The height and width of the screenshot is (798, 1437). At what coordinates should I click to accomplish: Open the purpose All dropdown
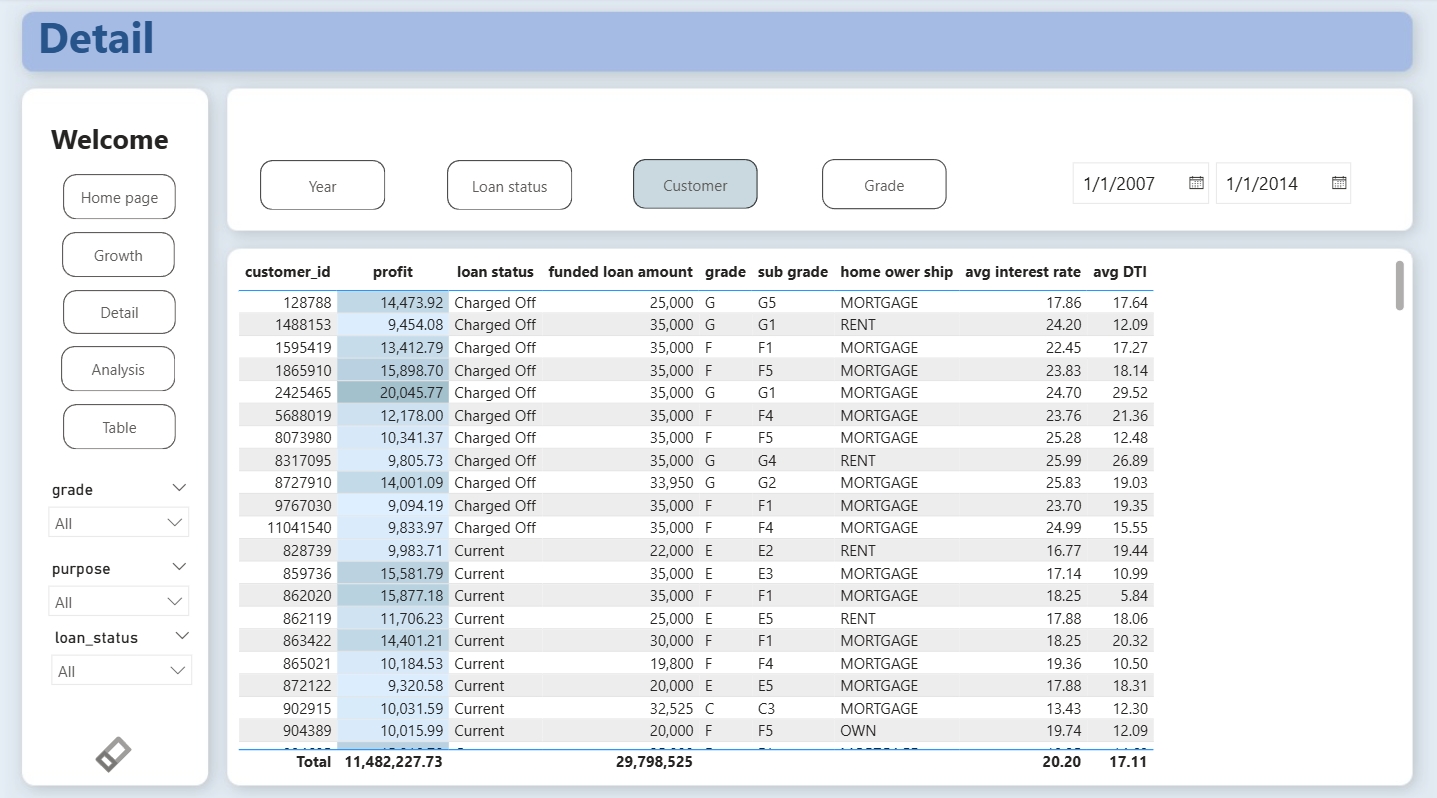pos(119,602)
